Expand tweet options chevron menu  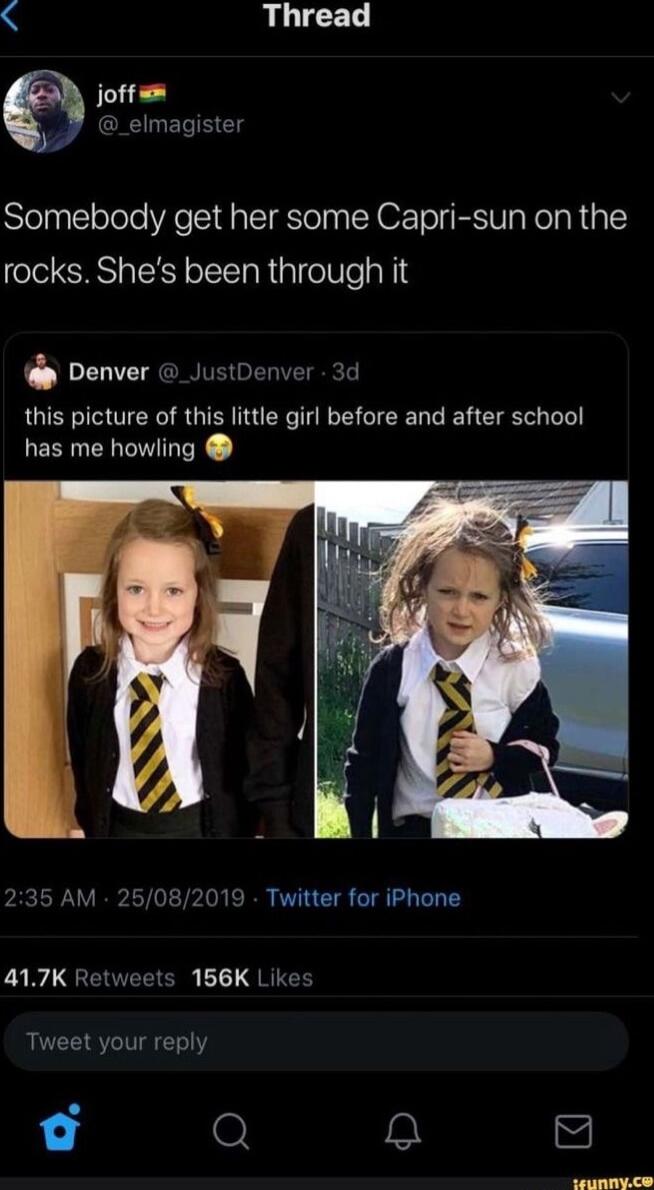[x=621, y=97]
